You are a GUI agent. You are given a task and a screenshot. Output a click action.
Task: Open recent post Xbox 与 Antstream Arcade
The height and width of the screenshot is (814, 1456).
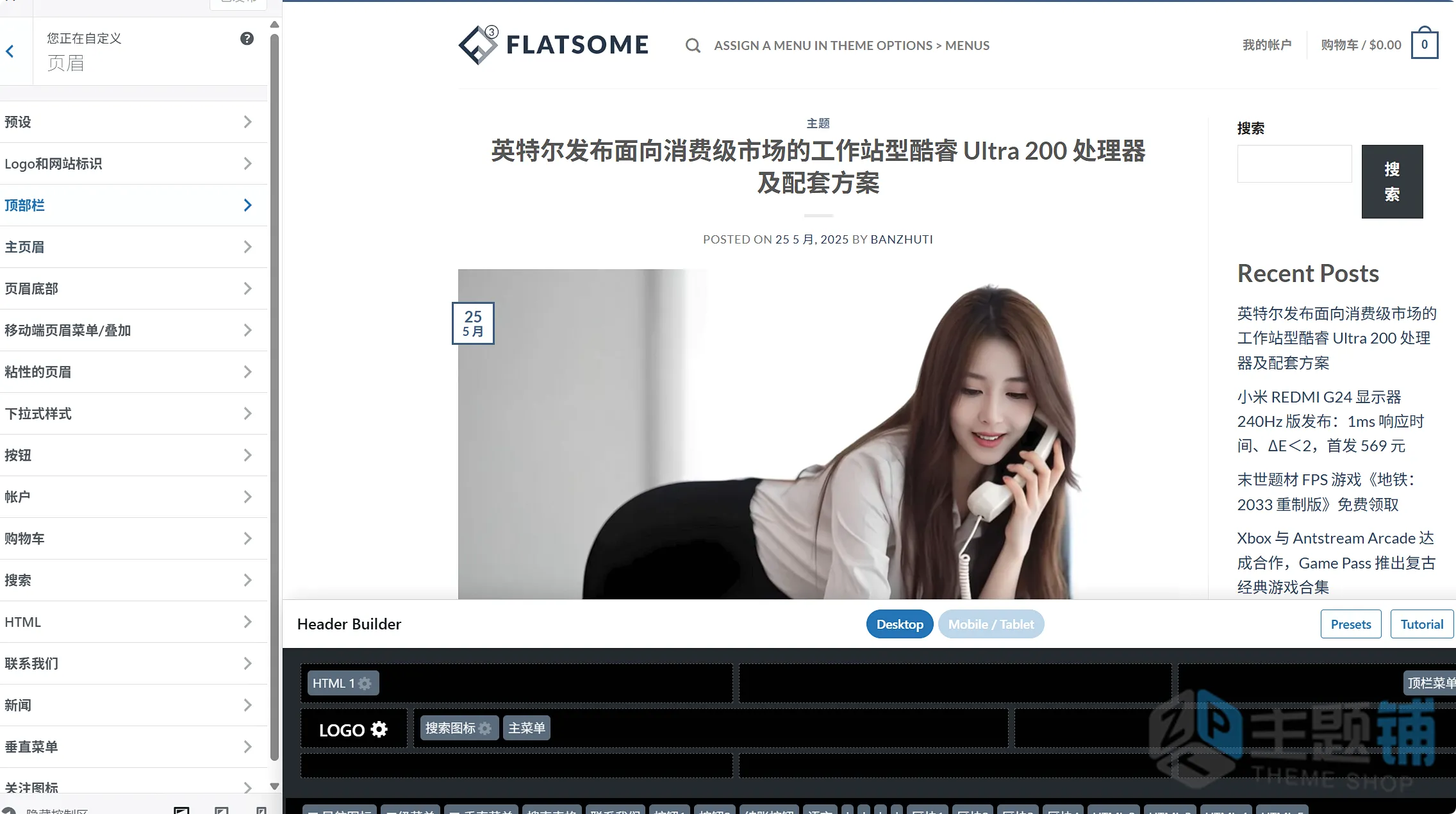click(x=1336, y=563)
